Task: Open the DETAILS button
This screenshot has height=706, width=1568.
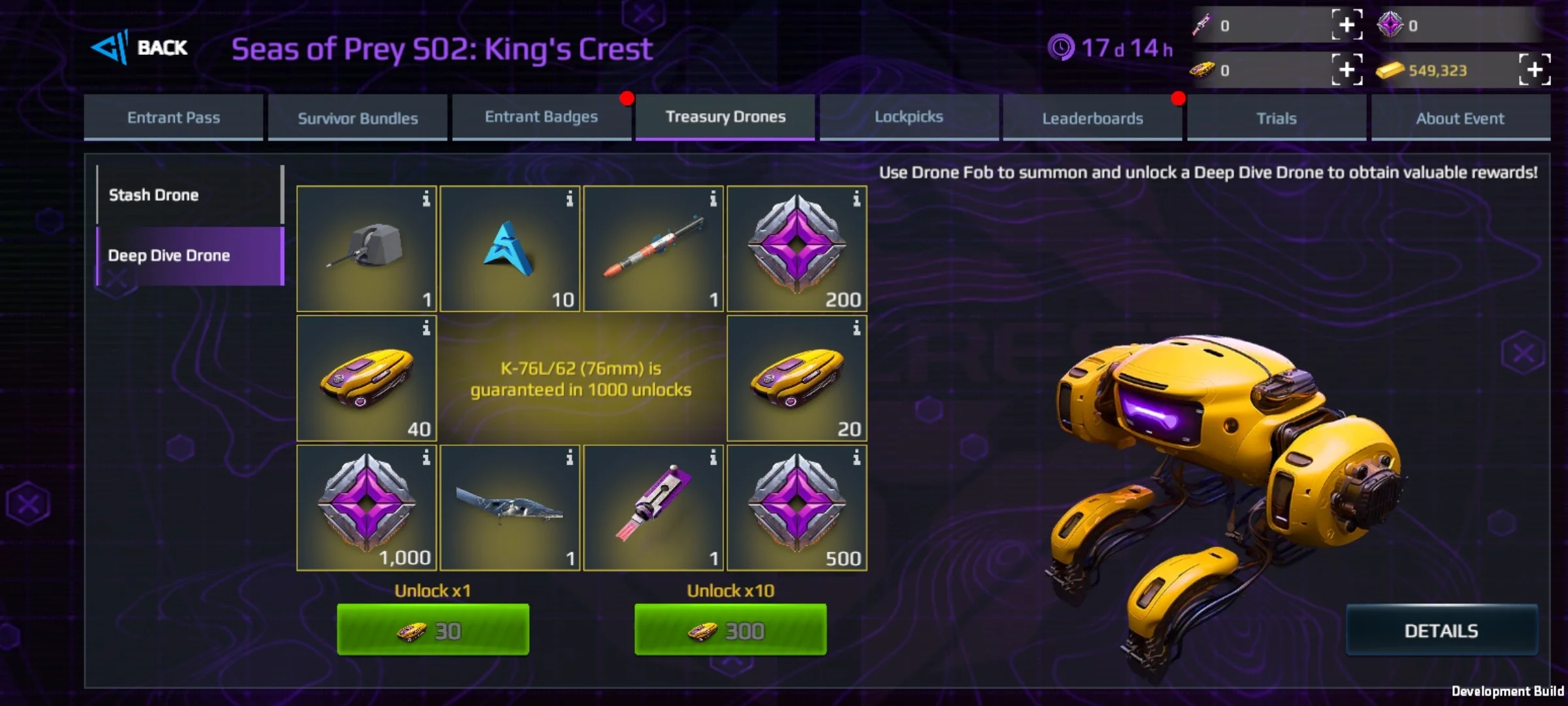Action: (1441, 630)
